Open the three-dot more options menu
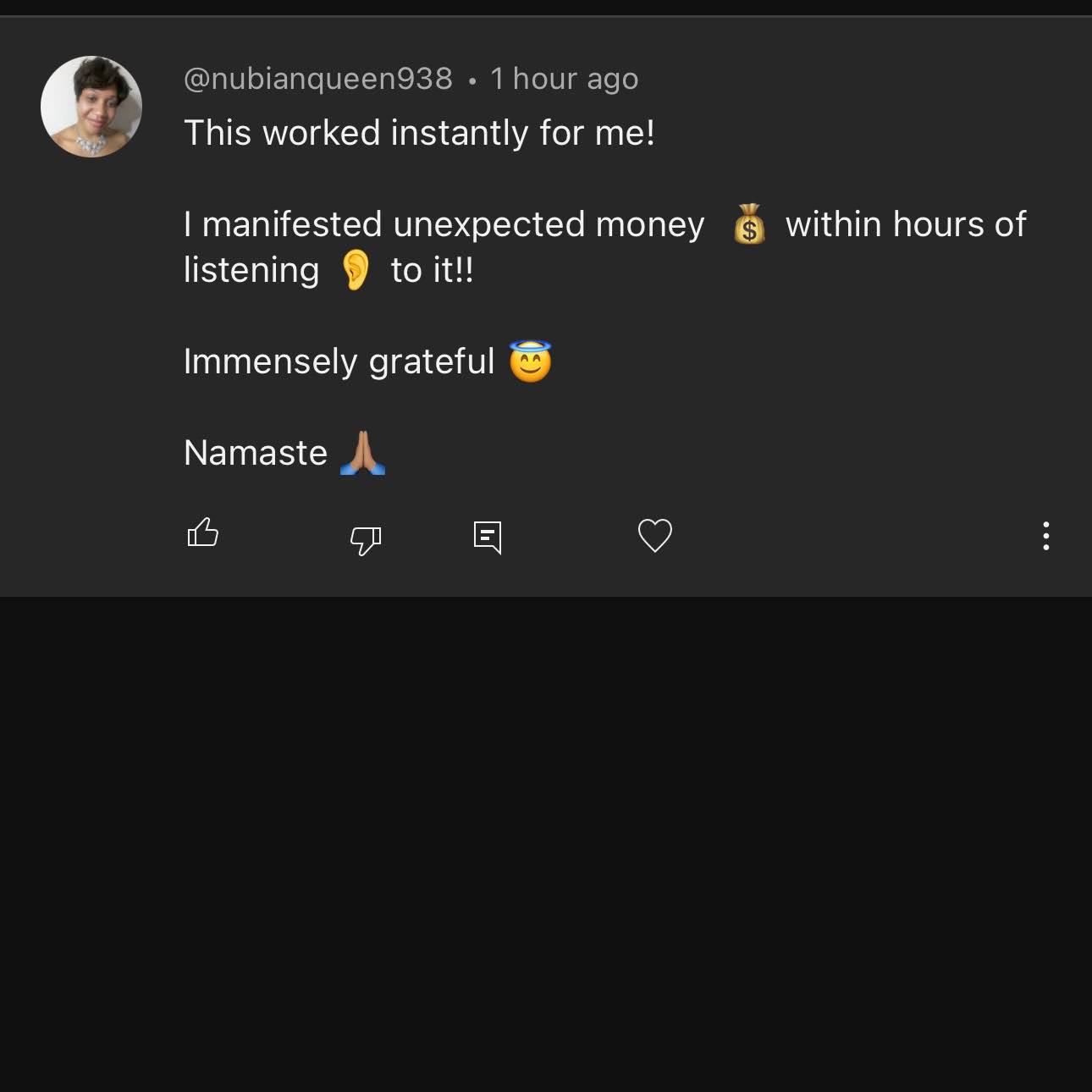This screenshot has width=1092, height=1092. click(1046, 536)
